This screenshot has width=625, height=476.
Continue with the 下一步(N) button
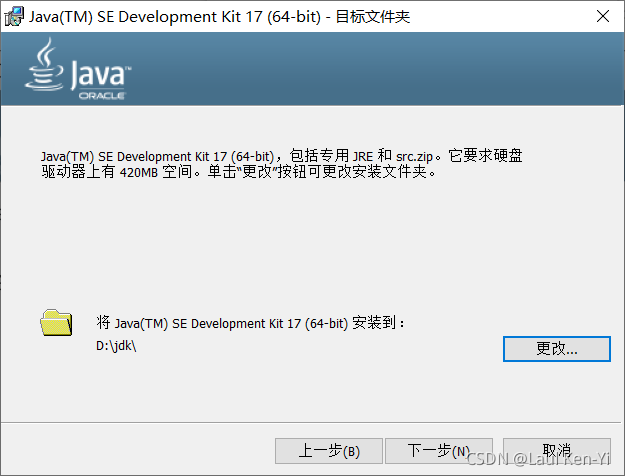[x=439, y=451]
